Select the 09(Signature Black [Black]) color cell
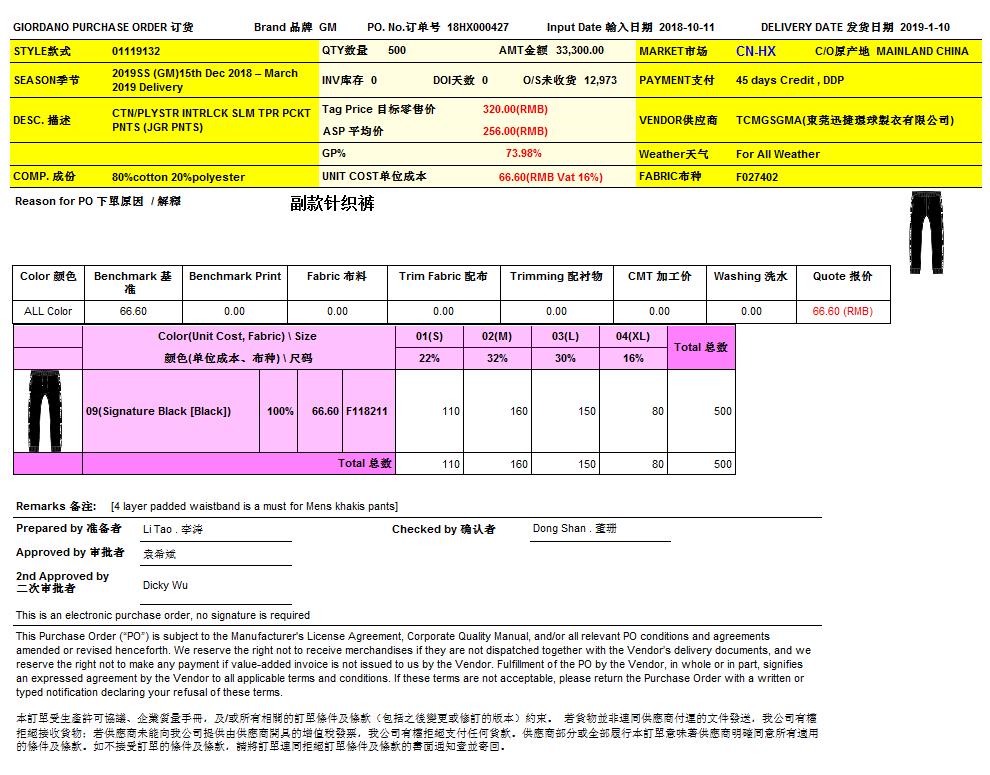990x775 pixels. (158, 411)
